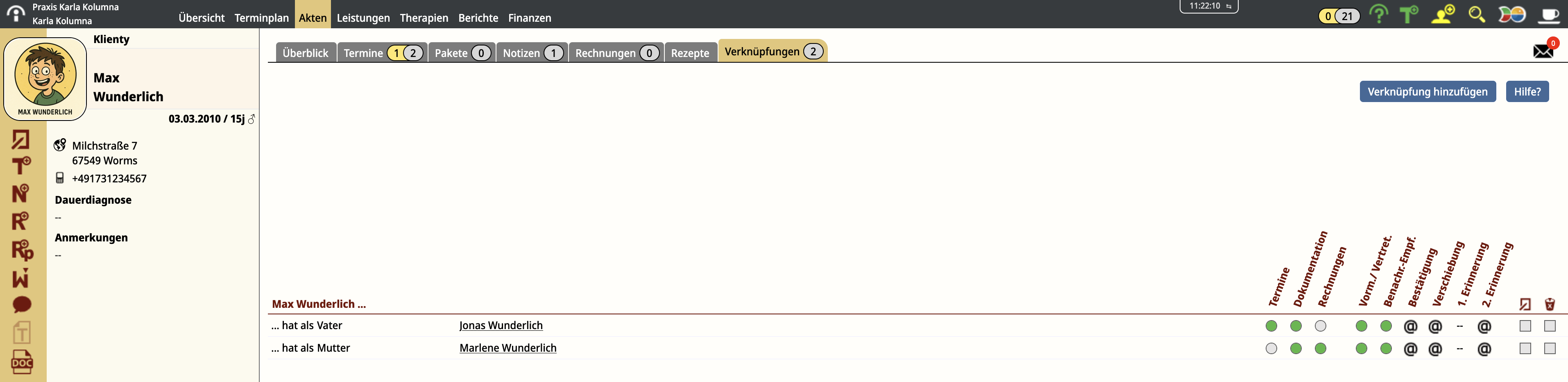Open Marlene Wunderlich's linked record
1568x382 pixels.
point(508,348)
